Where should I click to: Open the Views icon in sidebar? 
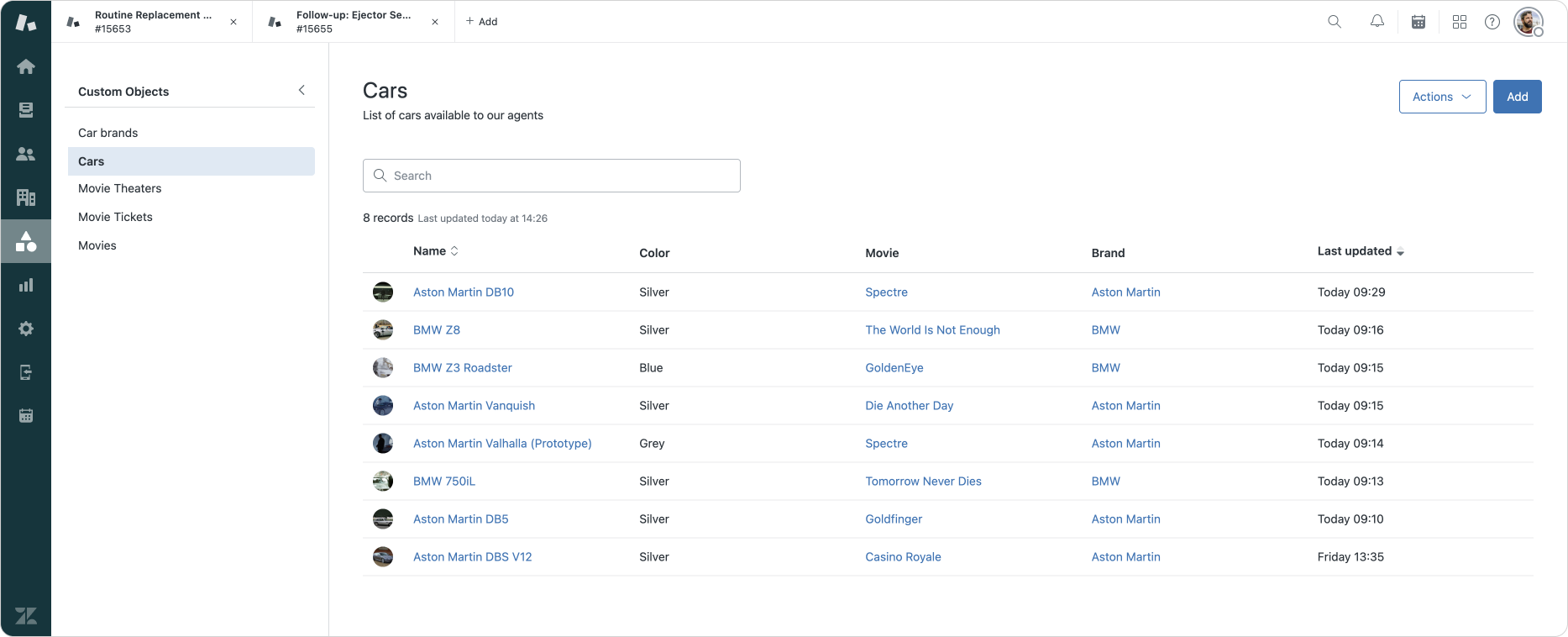(26, 110)
